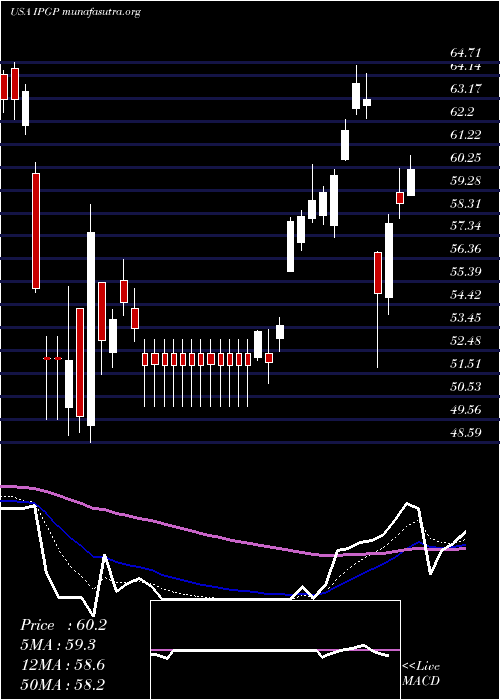
Task: Click the 58.31 price axis label
Action: tap(466, 204)
